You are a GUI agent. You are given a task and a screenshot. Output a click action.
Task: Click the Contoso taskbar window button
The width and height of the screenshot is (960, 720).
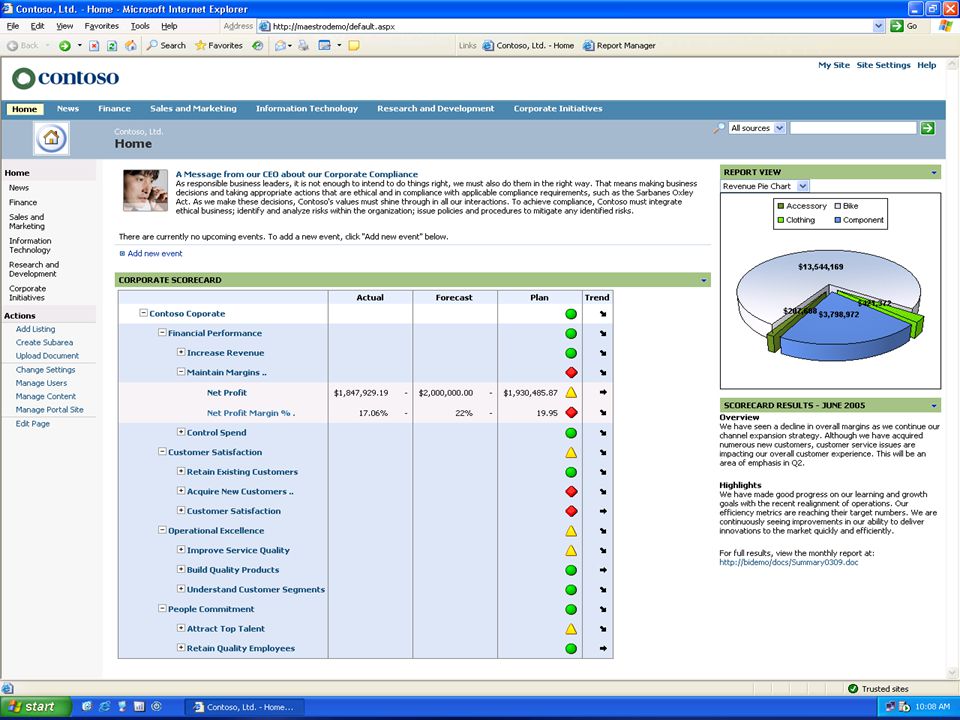click(x=245, y=707)
